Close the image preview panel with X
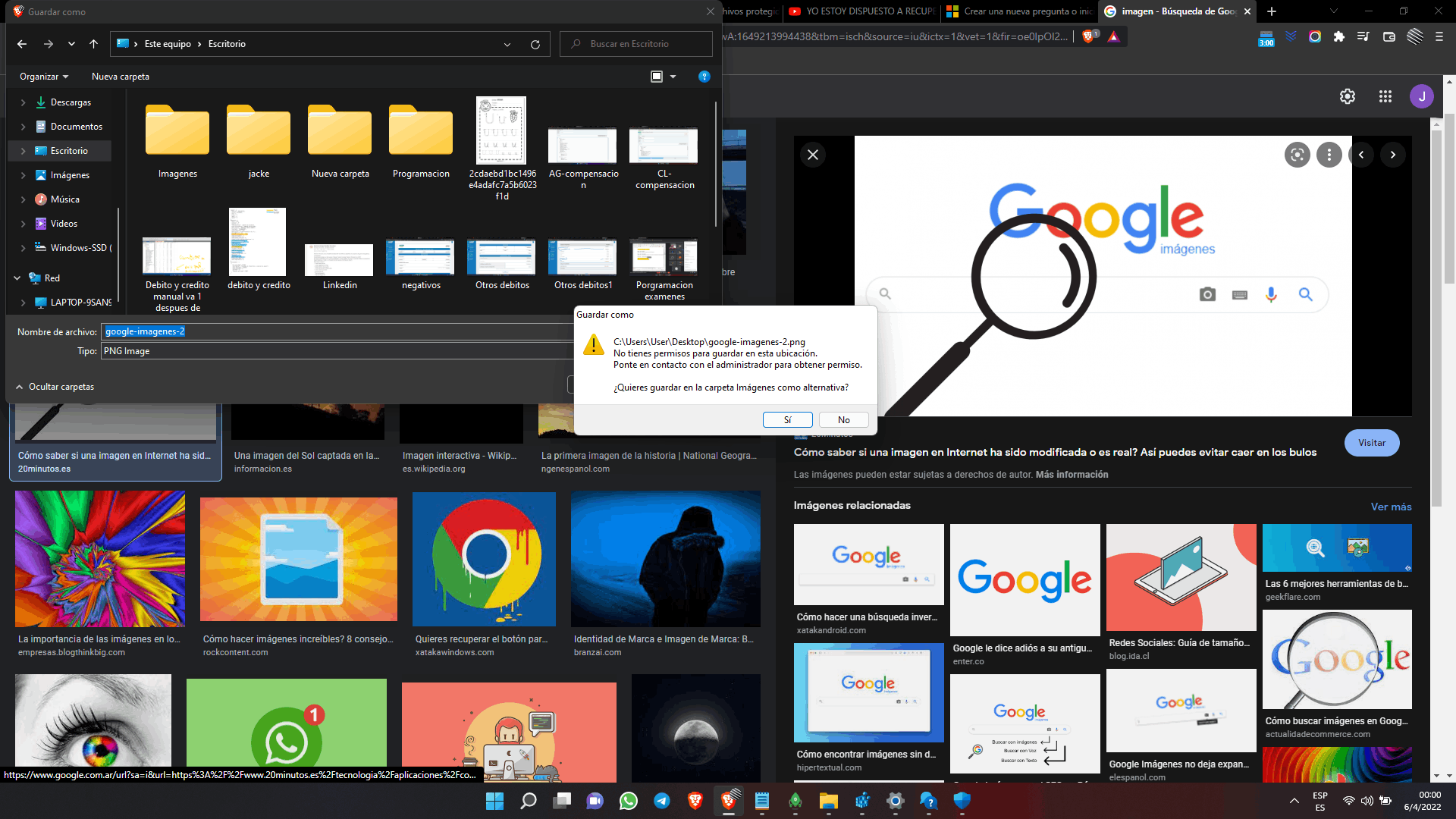Image resolution: width=1456 pixels, height=819 pixels. point(812,155)
